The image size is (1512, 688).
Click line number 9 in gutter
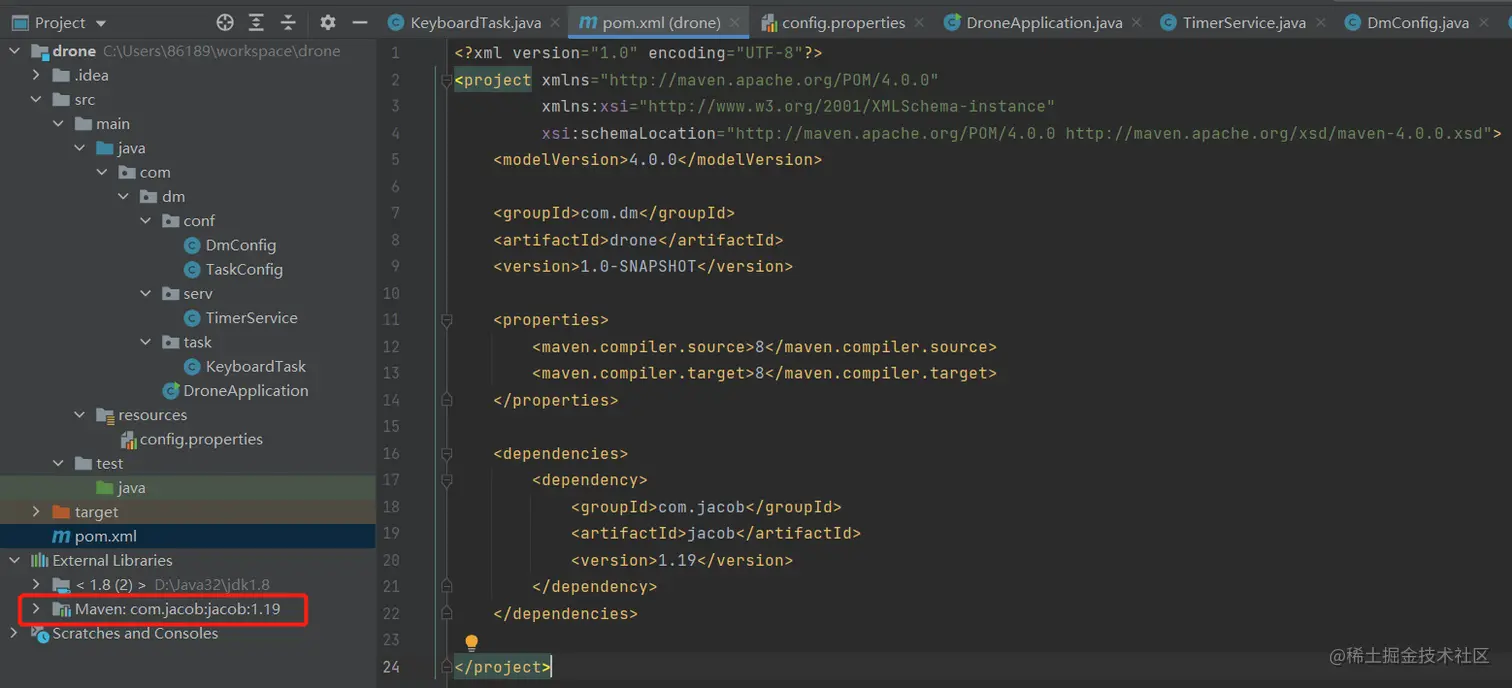(x=395, y=267)
